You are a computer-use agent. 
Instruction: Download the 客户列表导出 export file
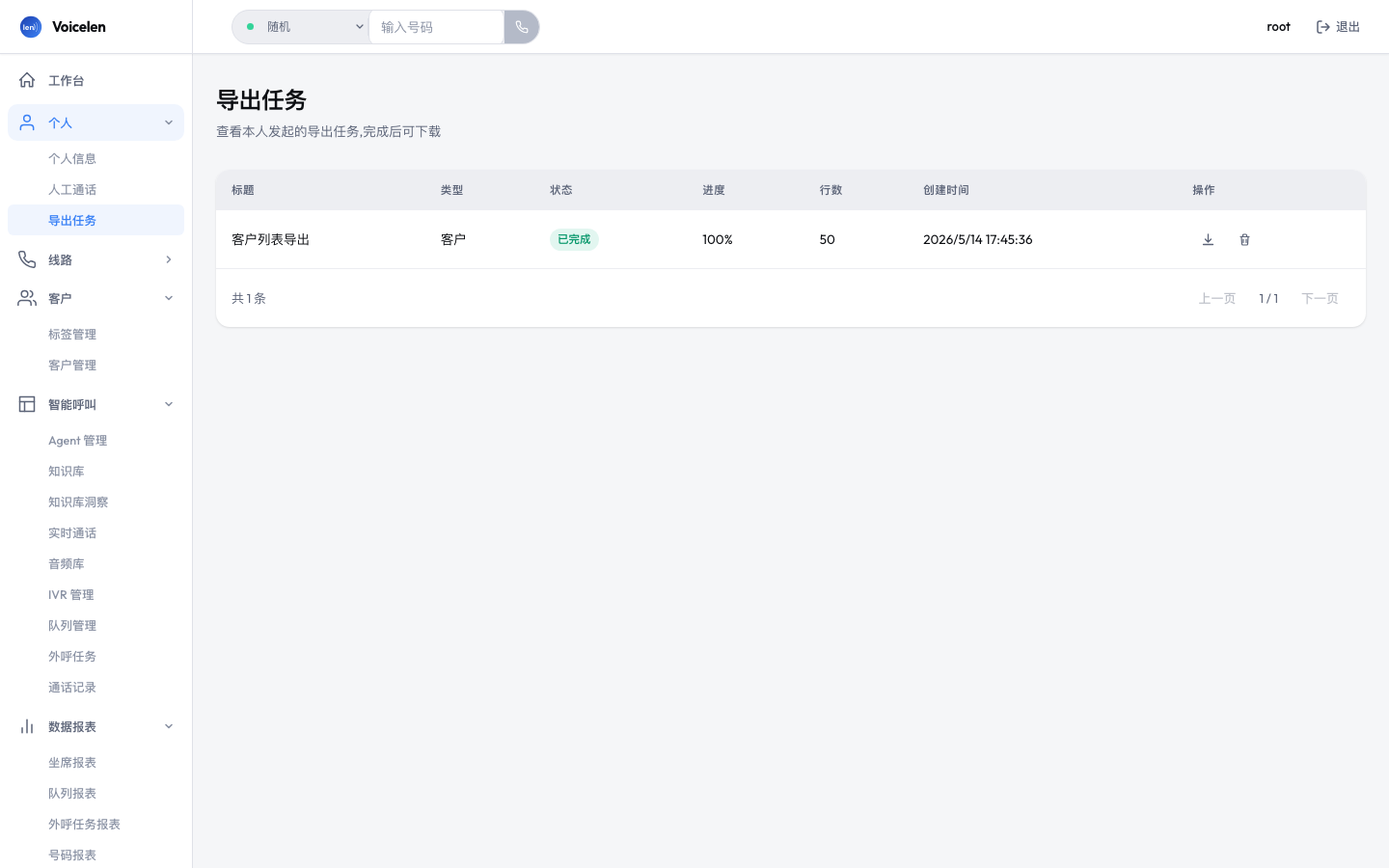pos(1208,239)
